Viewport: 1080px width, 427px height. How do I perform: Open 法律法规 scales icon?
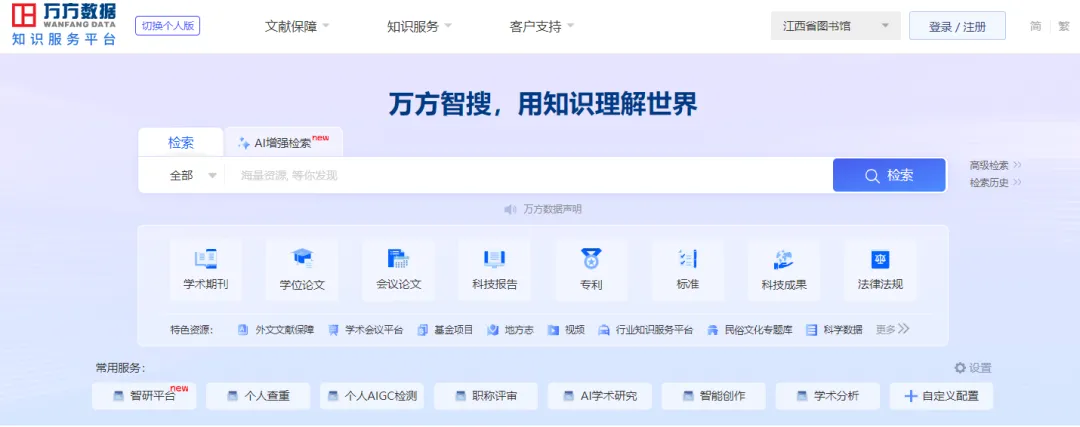[x=880, y=259]
